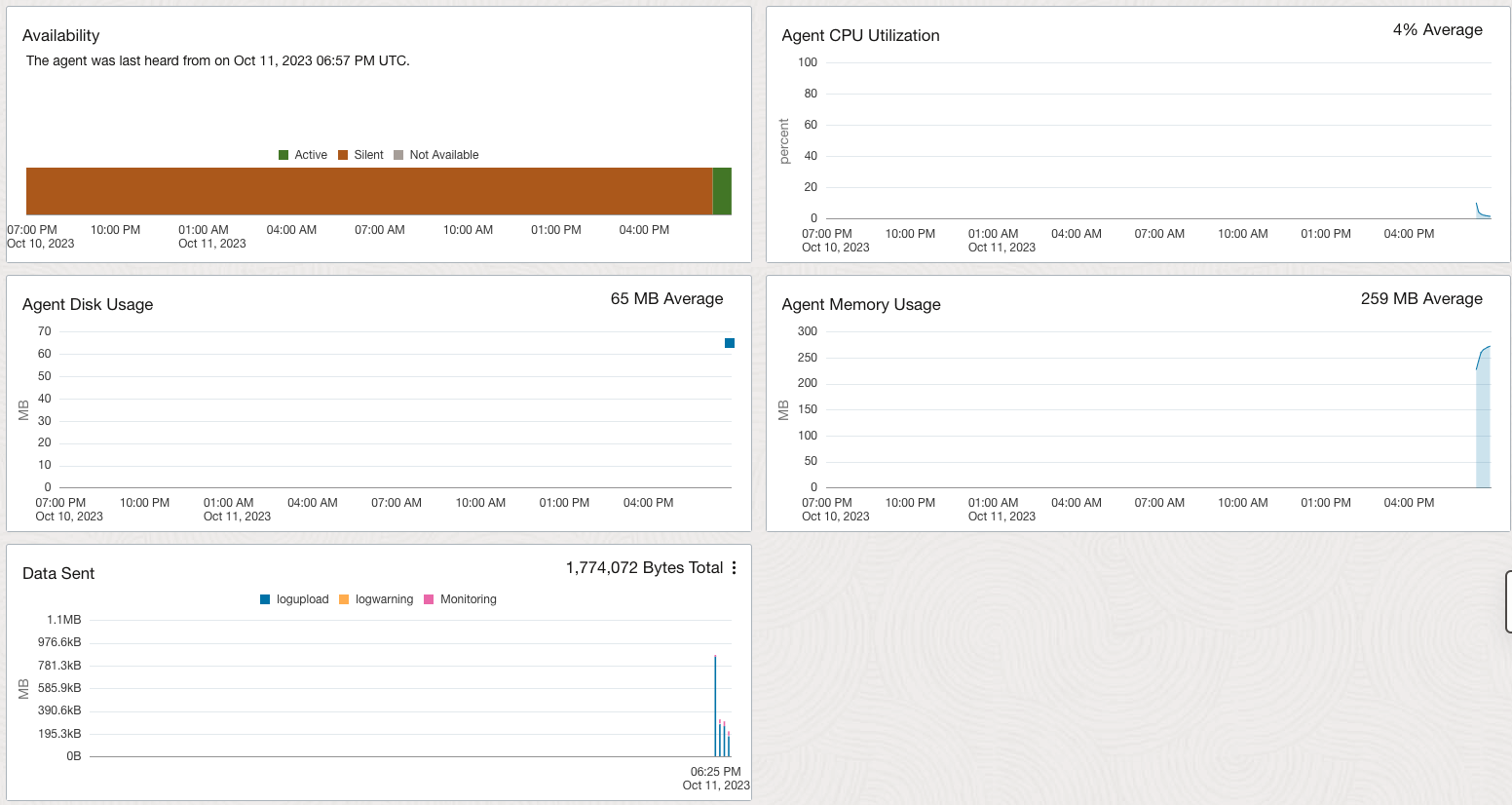Click the 4% Average value
Image resolution: width=1512 pixels, height=805 pixels.
pos(1437,30)
